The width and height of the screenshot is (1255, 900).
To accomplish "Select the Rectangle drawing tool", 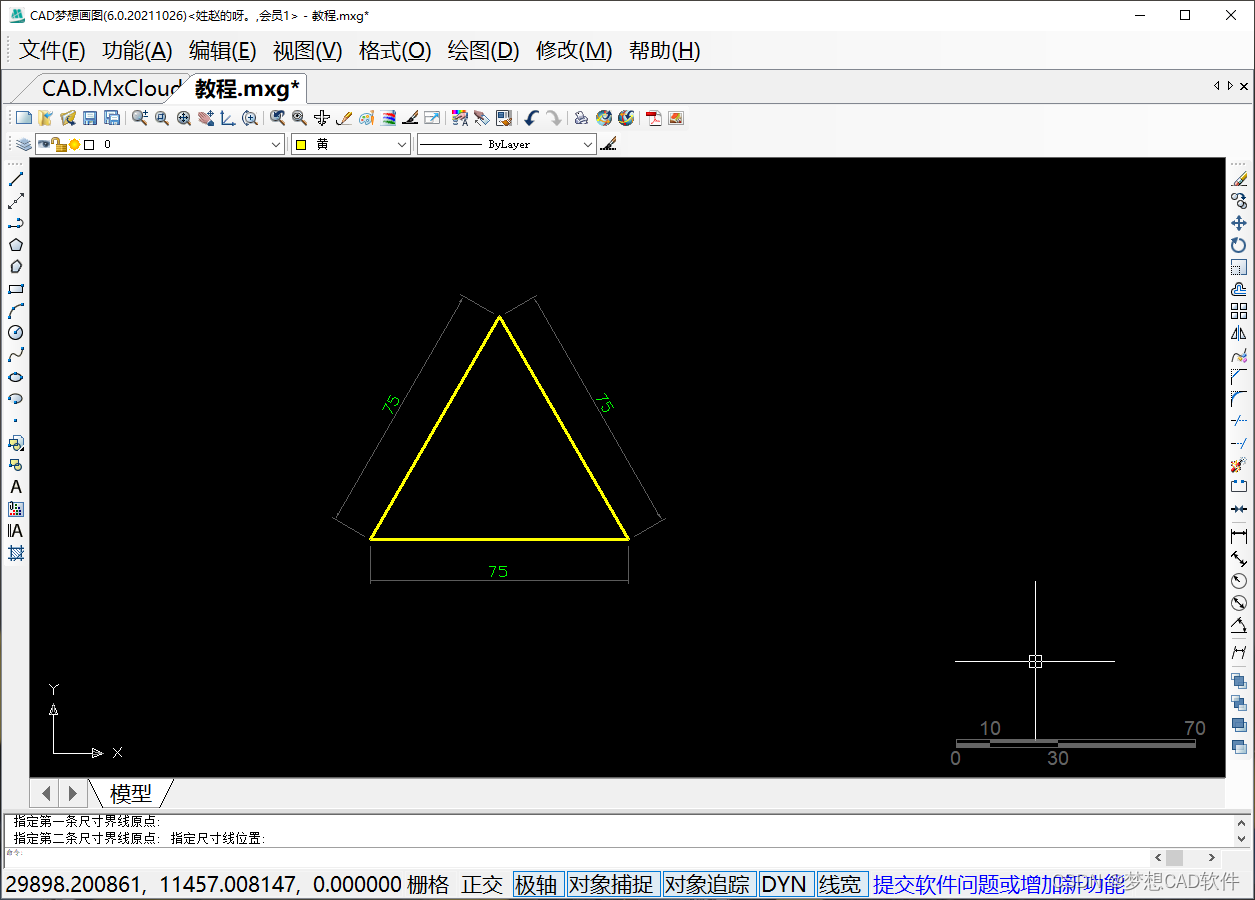I will coord(16,289).
